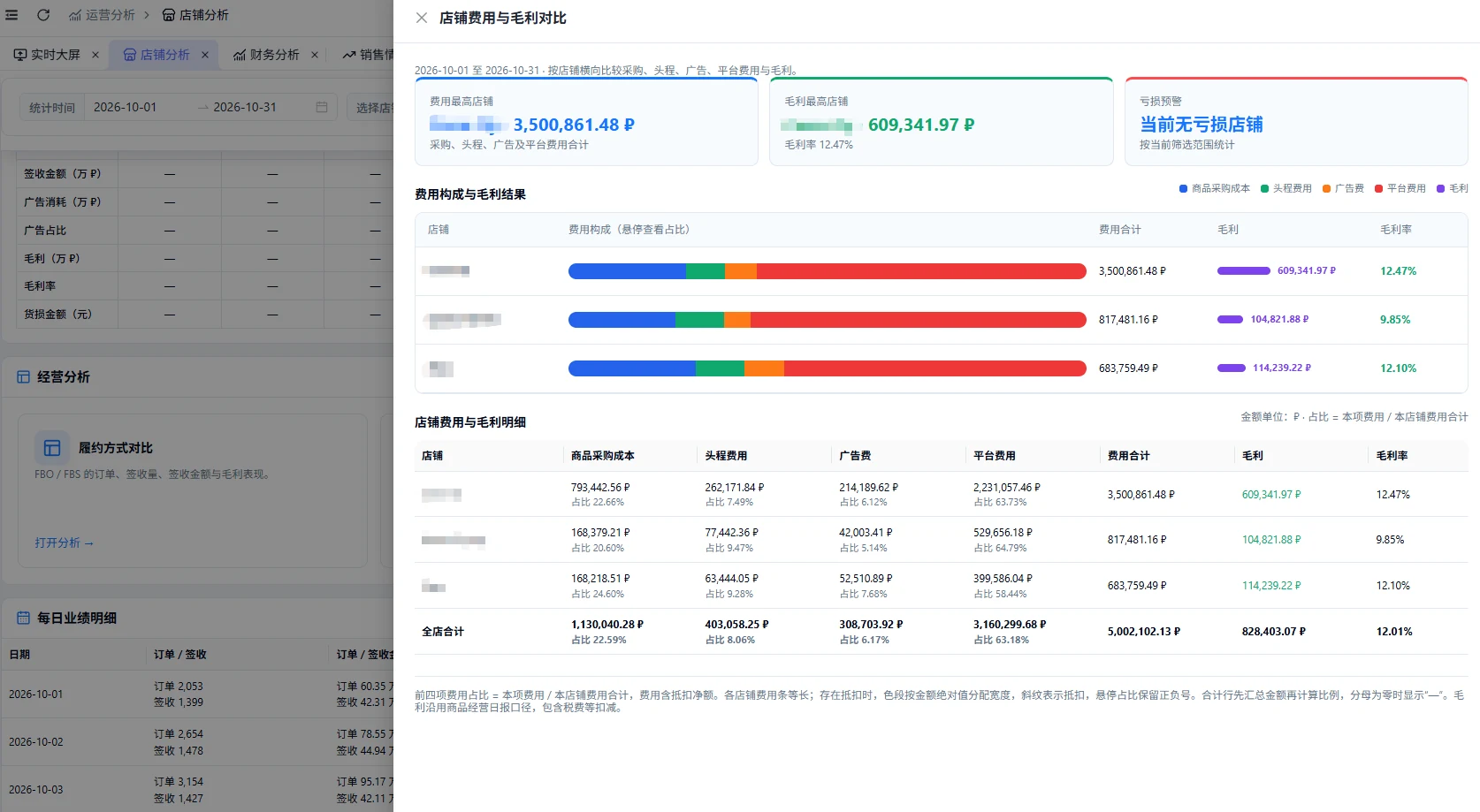Viewport: 1480px width, 812px height.
Task: Click the 商品采购成本 column header
Action: point(602,456)
